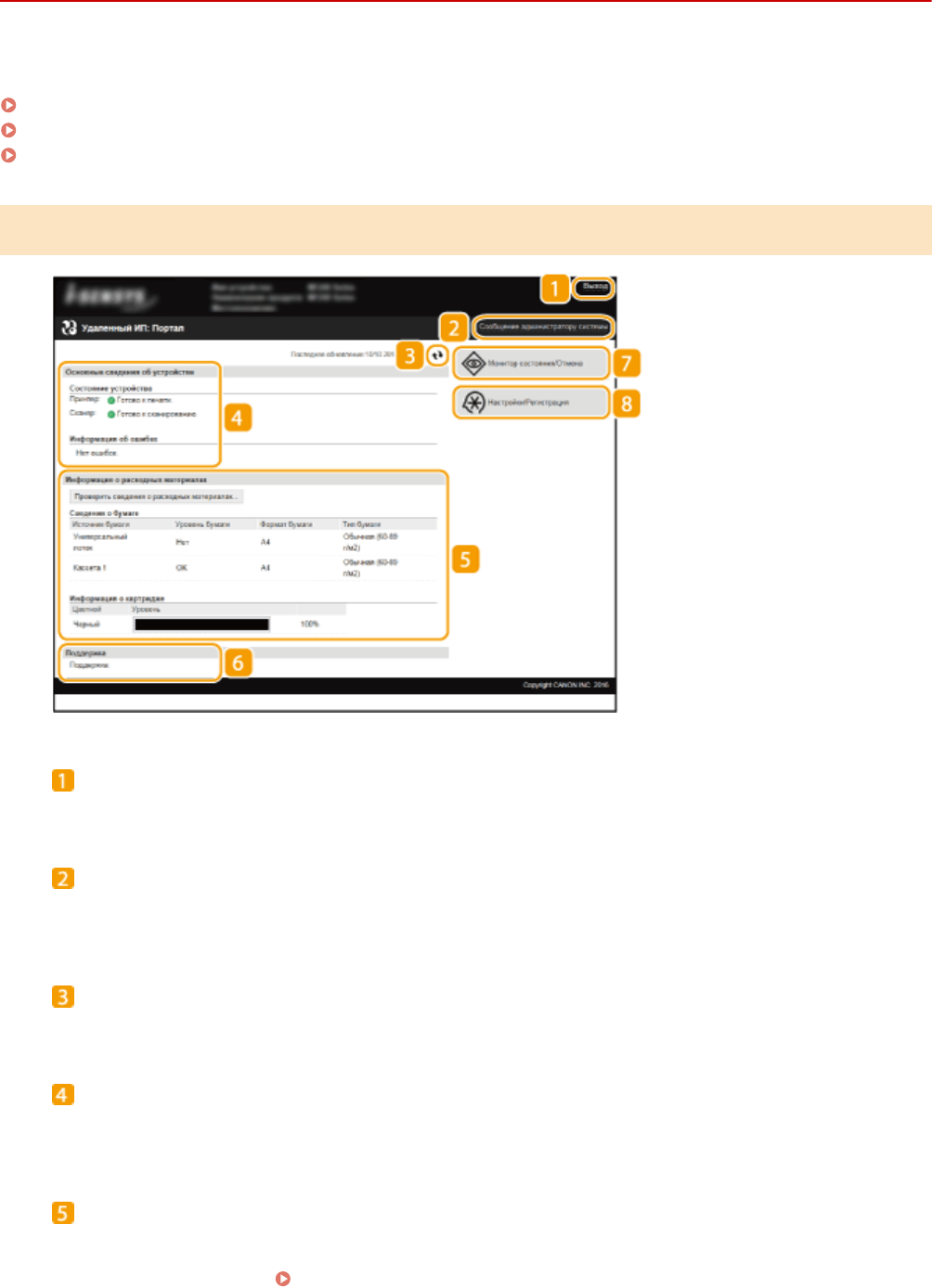Viewport: 932px width, 1288px height.
Task: Click the Тип бумаги column header
Action: (361, 524)
